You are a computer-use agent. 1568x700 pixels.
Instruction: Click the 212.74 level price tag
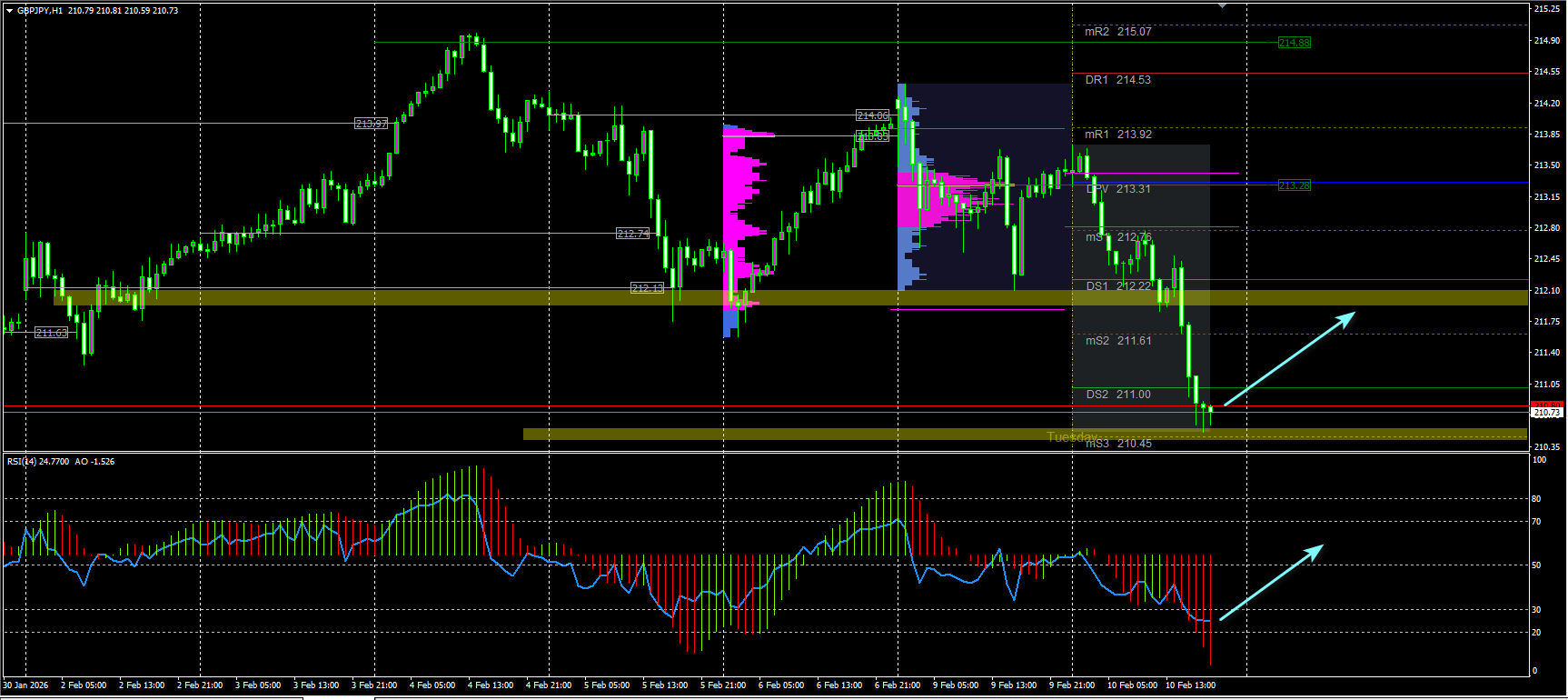coord(633,234)
